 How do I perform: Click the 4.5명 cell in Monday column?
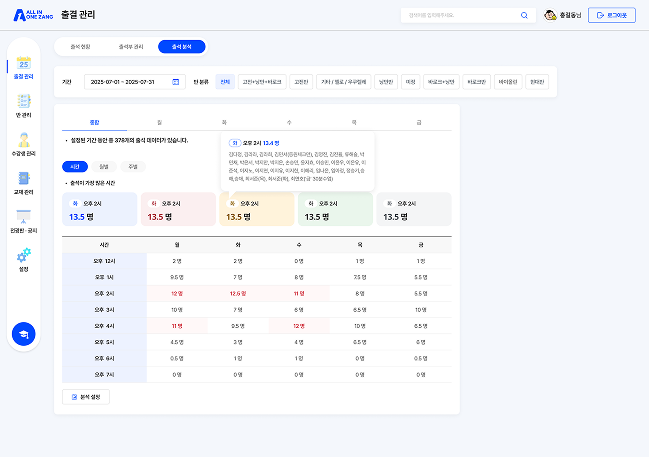click(177, 342)
